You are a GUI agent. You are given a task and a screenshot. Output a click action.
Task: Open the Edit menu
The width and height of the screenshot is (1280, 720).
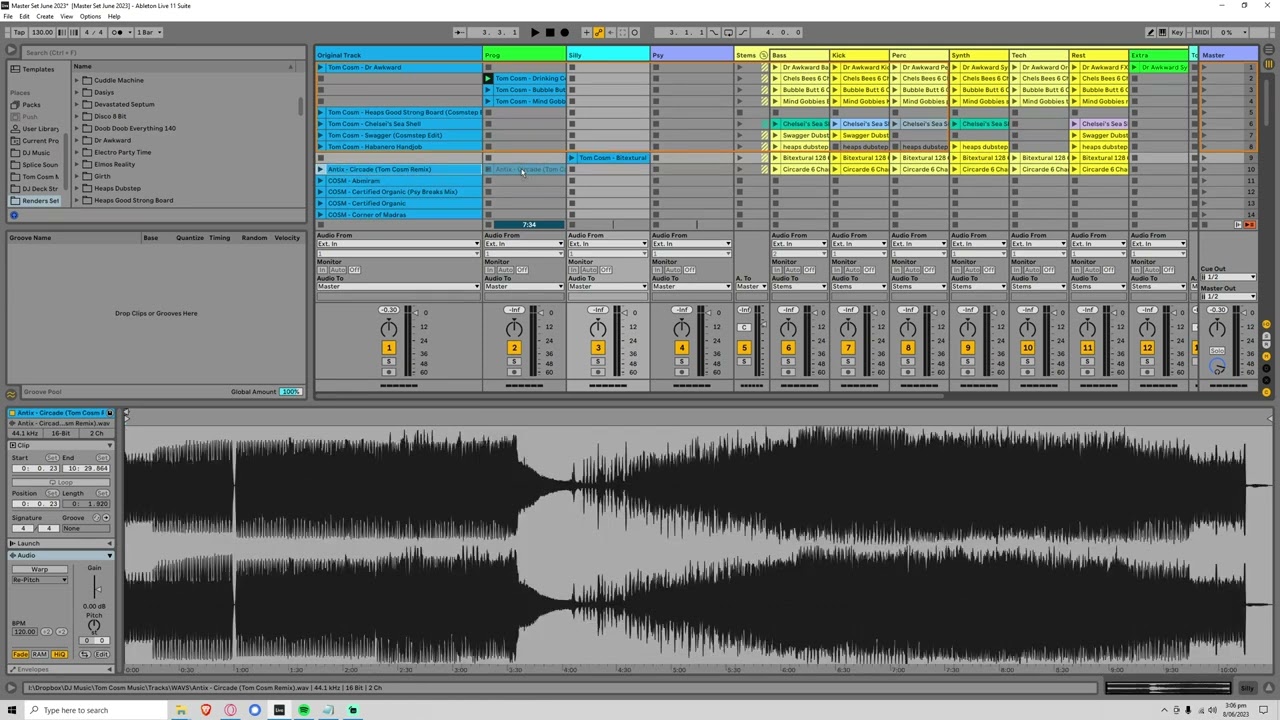[23, 16]
